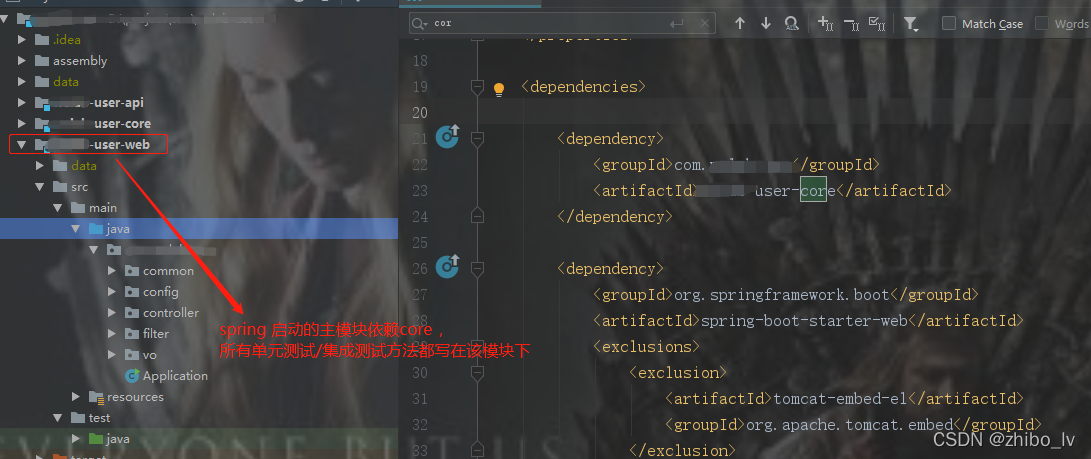This screenshot has width=1091, height=459.
Task: Click the yellow lightbulb intention icon
Action: pos(499,89)
